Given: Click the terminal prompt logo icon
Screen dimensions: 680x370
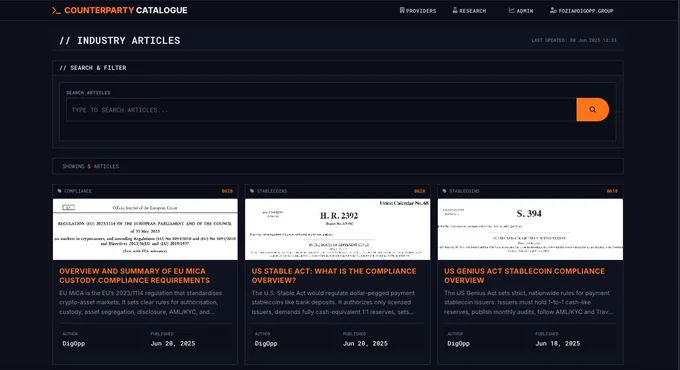Looking at the screenshot, I should [56, 10].
